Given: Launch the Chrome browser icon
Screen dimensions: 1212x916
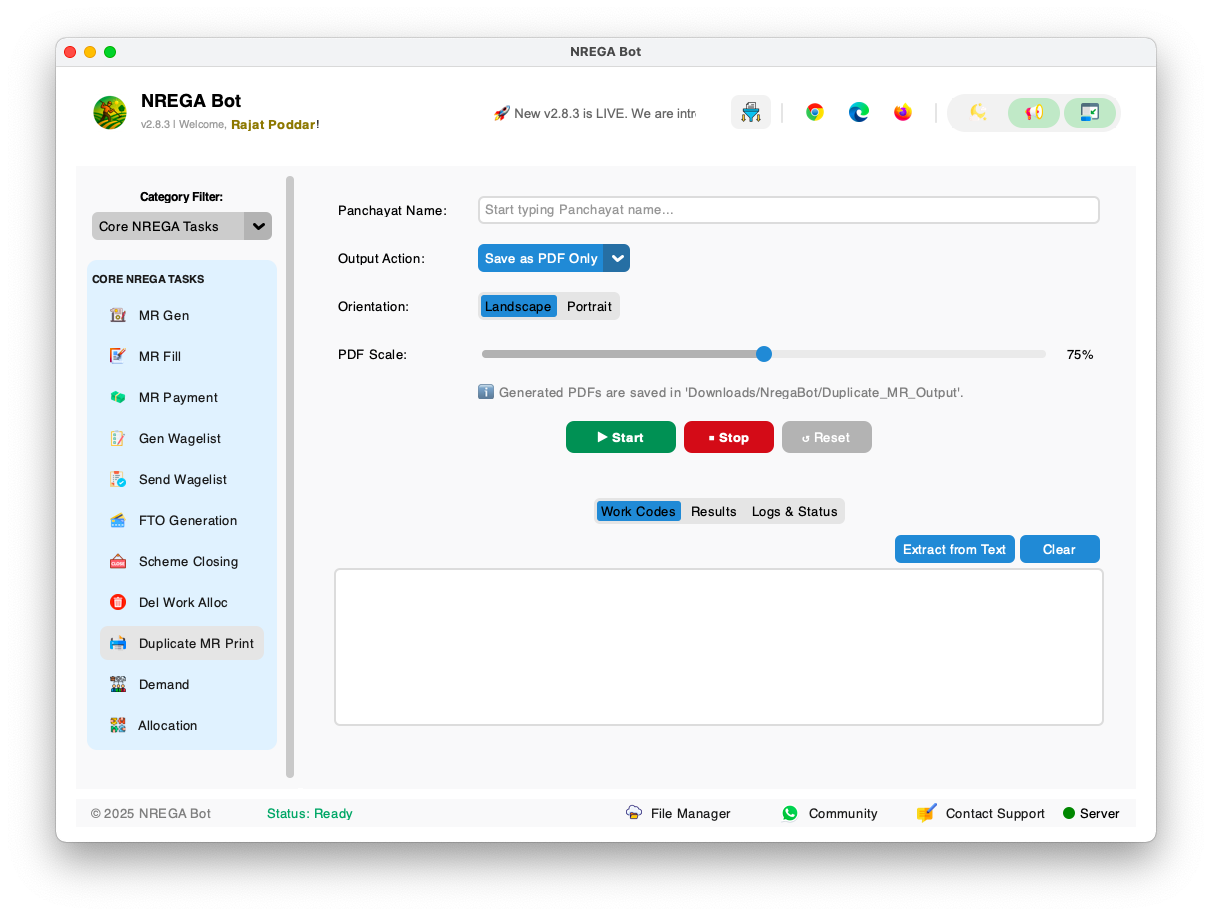Looking at the screenshot, I should tap(815, 112).
